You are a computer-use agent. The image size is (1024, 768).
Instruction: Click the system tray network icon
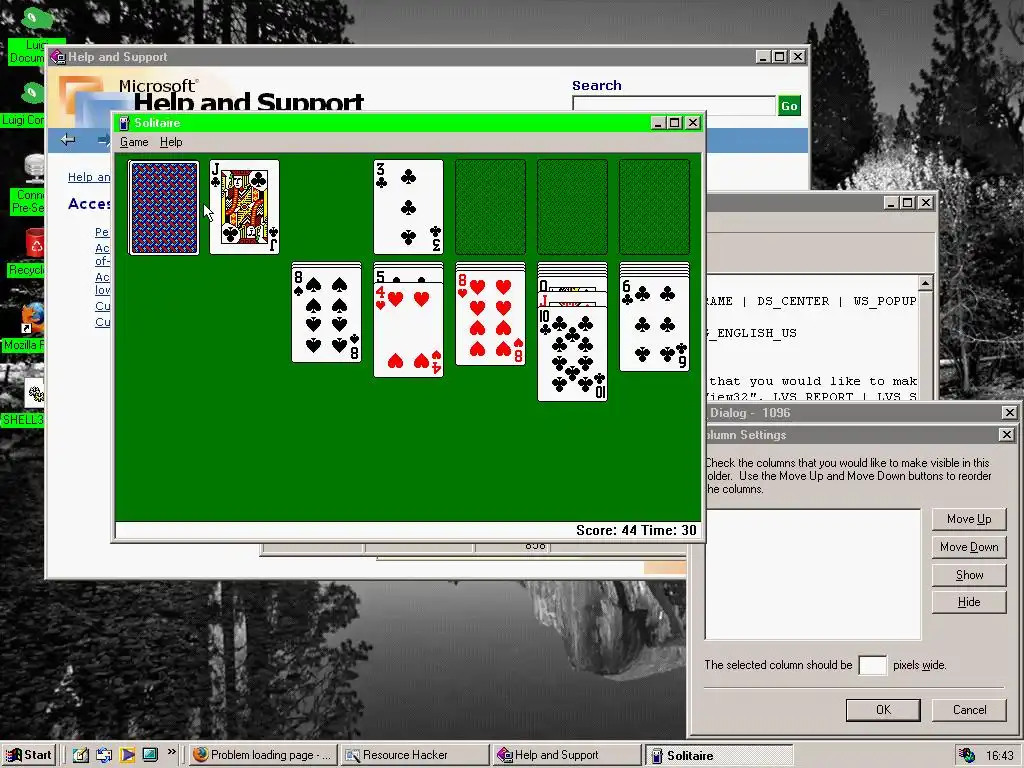pos(967,756)
